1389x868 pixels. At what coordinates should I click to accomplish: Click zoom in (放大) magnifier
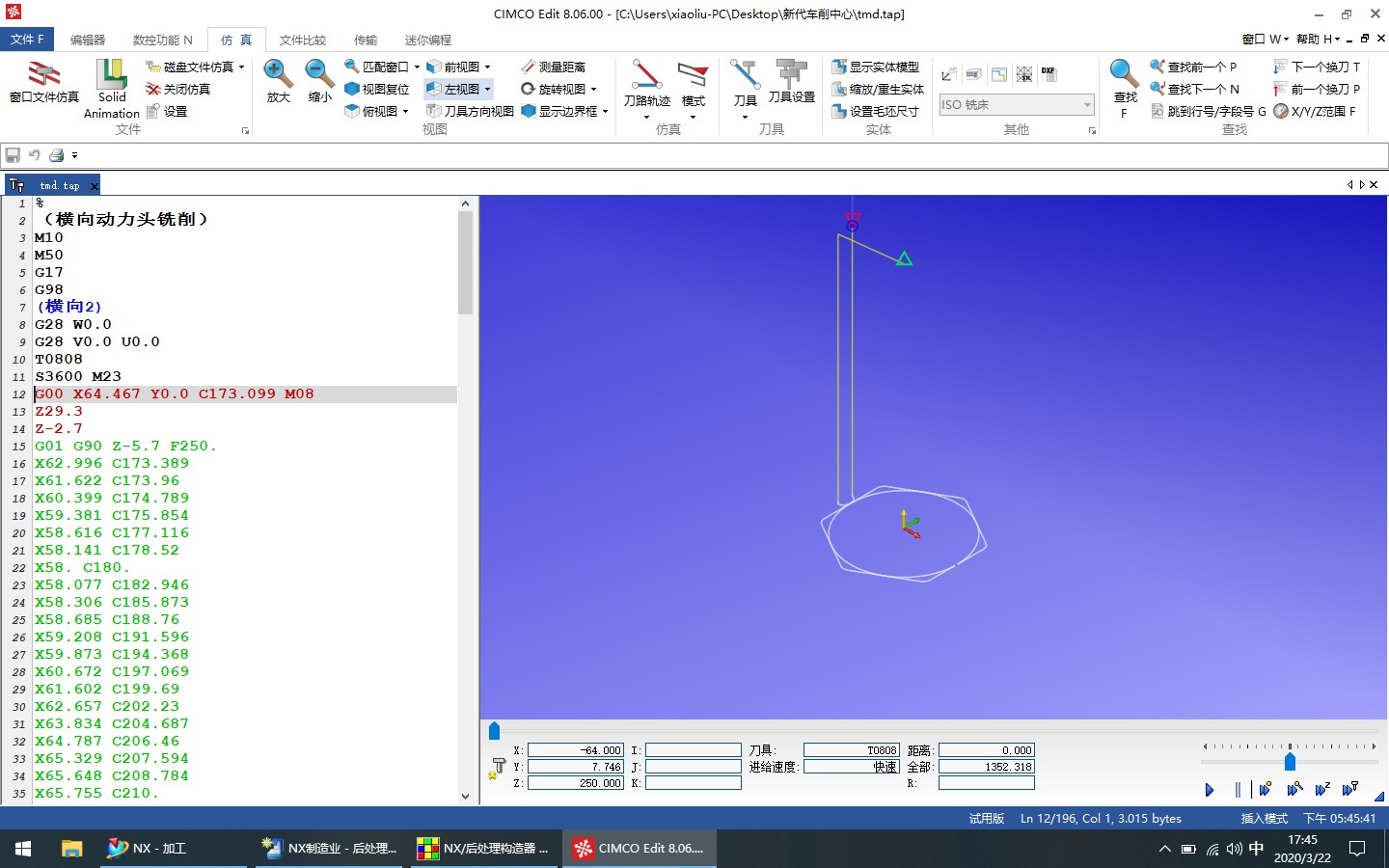click(x=278, y=81)
